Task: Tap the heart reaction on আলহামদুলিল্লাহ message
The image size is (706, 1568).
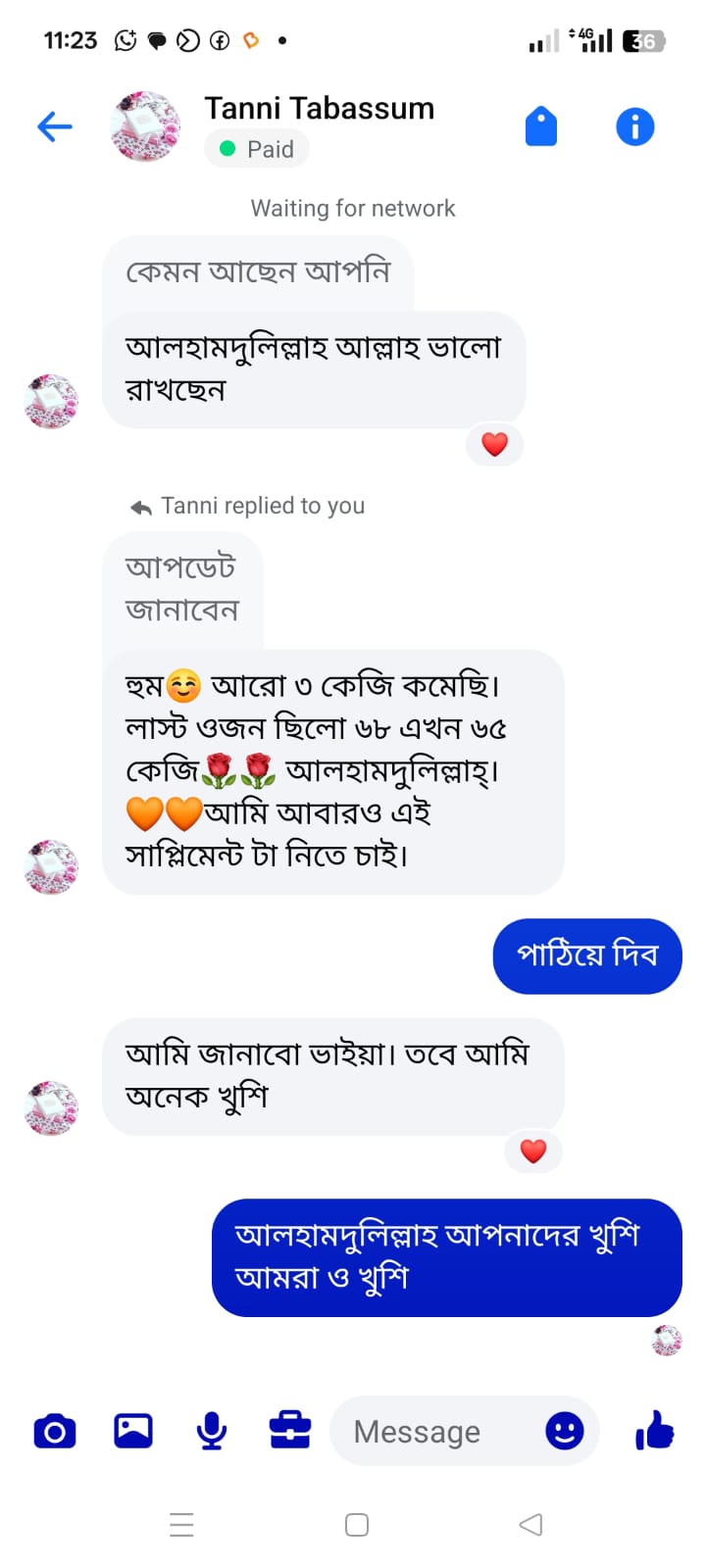Action: (x=494, y=445)
